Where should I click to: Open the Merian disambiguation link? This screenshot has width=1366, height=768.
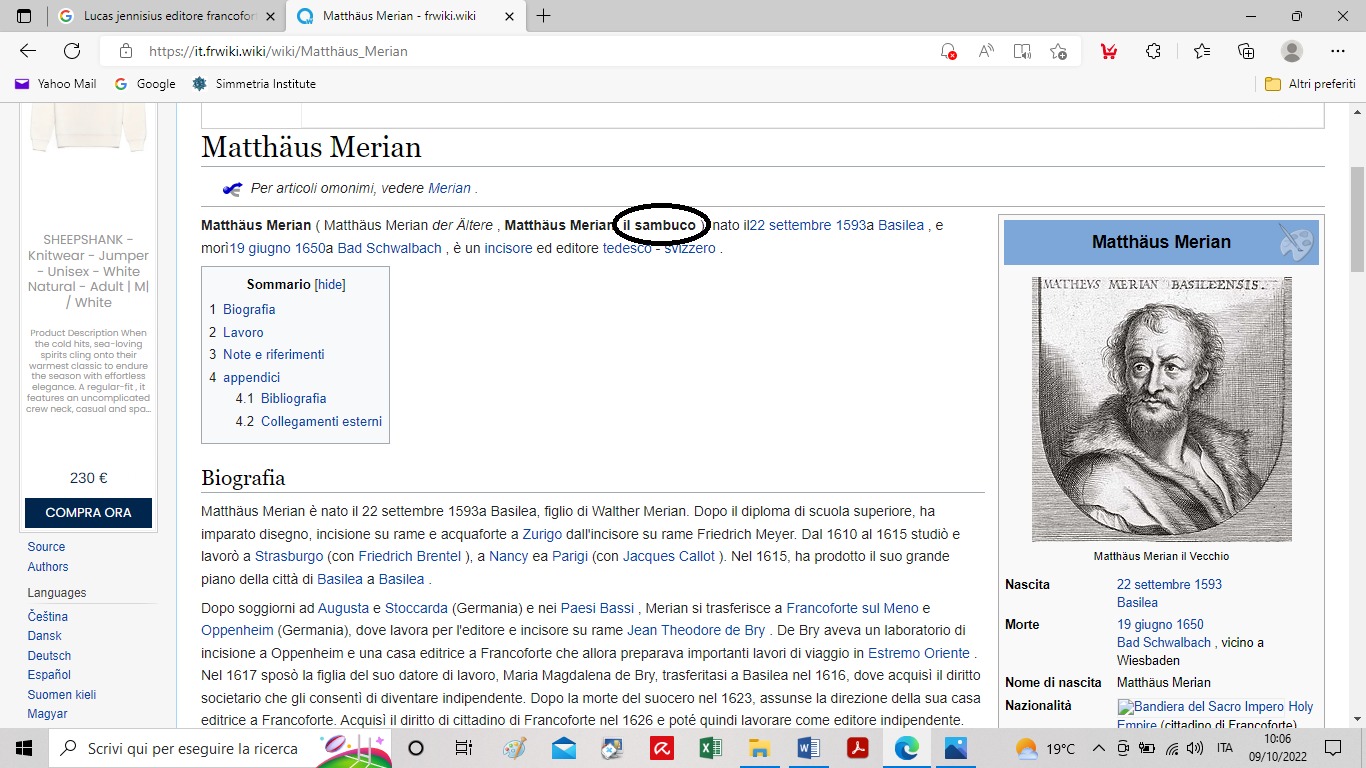pyautogui.click(x=449, y=188)
